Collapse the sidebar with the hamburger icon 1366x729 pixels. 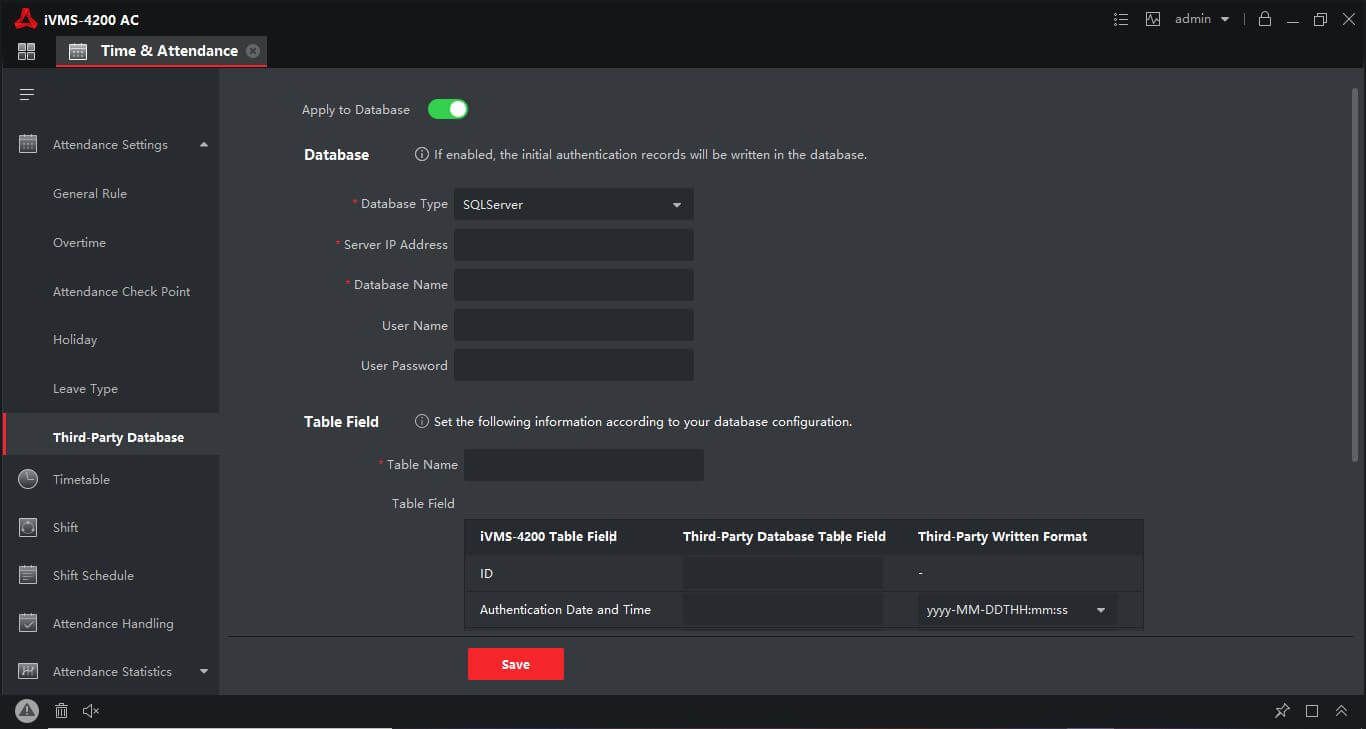pyautogui.click(x=27, y=94)
